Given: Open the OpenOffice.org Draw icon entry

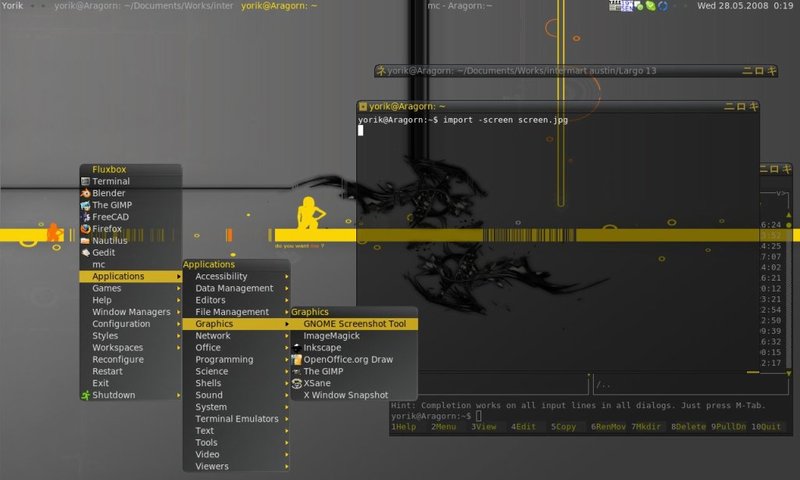Looking at the screenshot, I should point(297,359).
